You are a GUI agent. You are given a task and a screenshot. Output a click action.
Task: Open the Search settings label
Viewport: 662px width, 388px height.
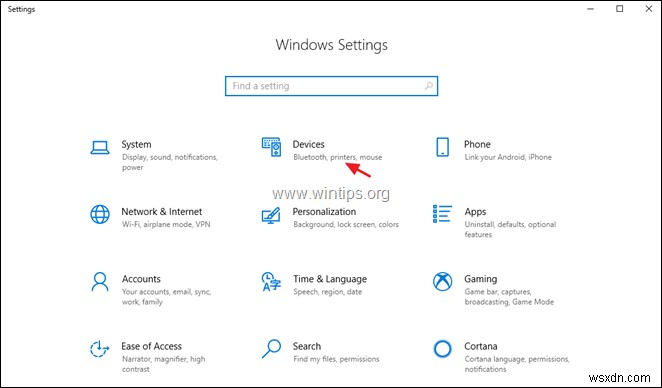pos(307,346)
